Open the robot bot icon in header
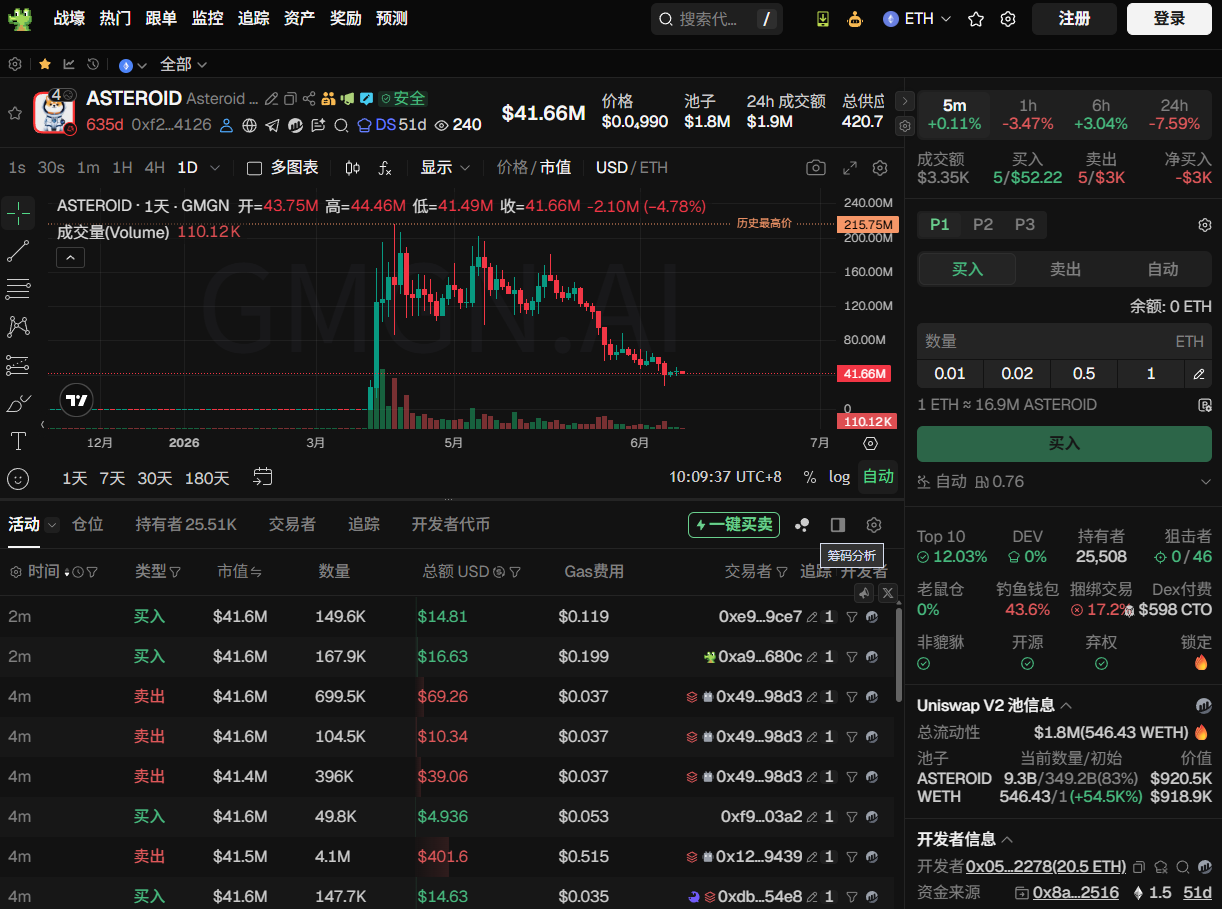Screen dimensions: 1222x909 pos(855,18)
